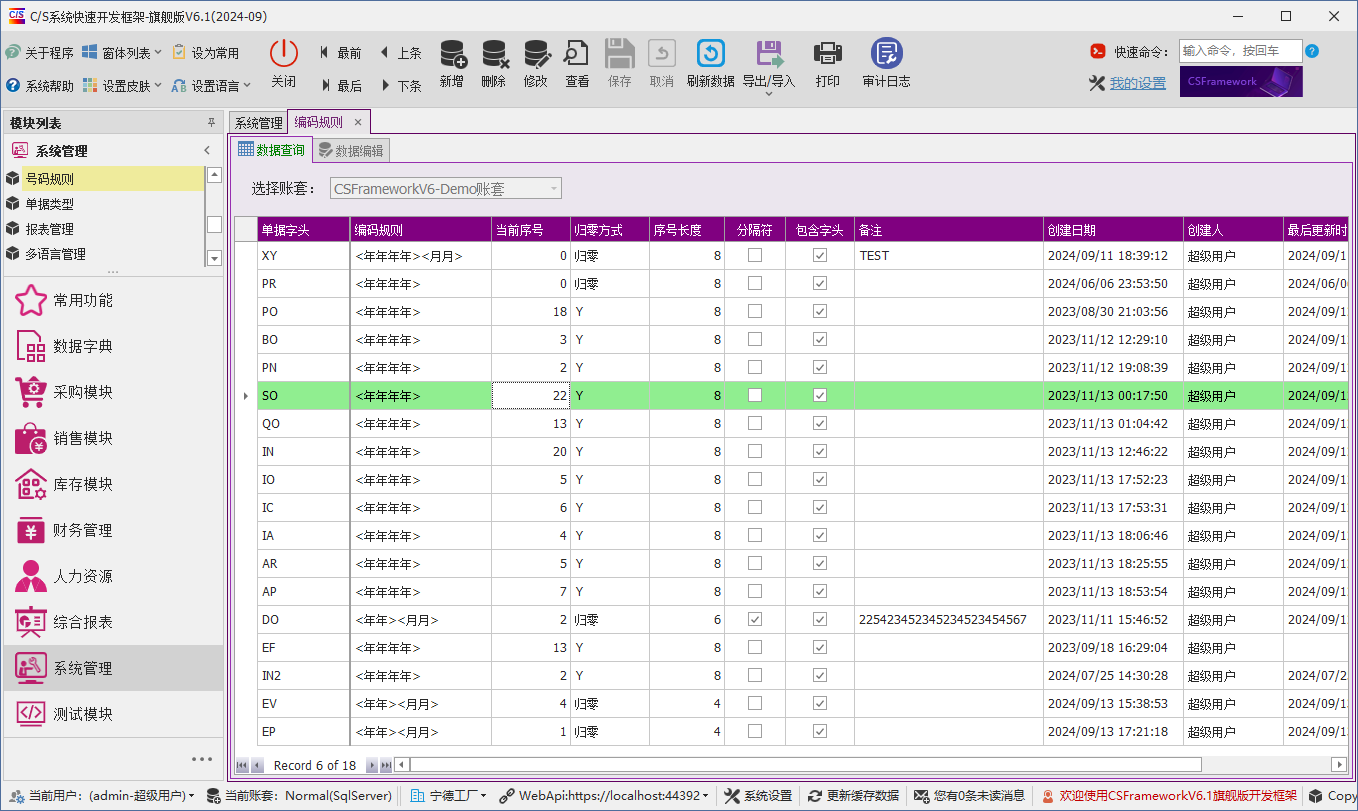Open 库存模块 inventory module

(113, 484)
